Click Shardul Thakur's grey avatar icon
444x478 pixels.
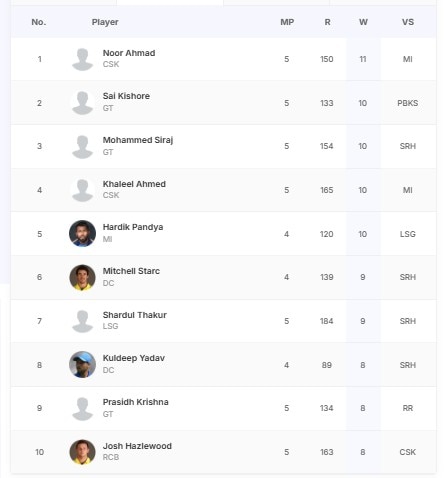click(x=82, y=321)
